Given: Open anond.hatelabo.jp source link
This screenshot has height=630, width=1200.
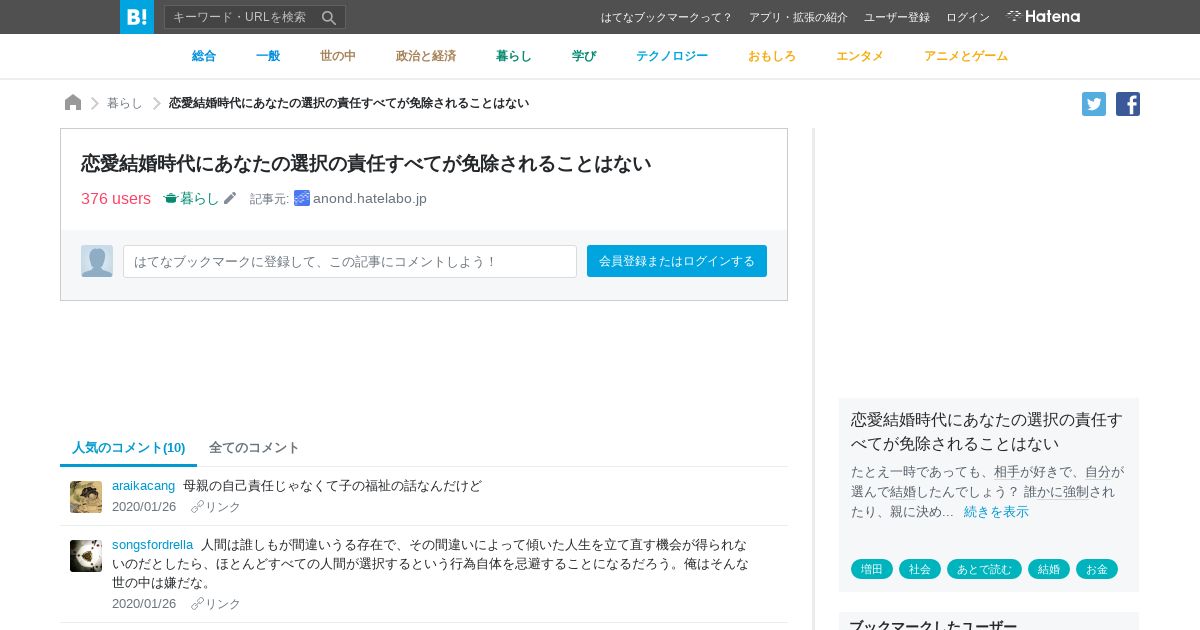Looking at the screenshot, I should [370, 198].
